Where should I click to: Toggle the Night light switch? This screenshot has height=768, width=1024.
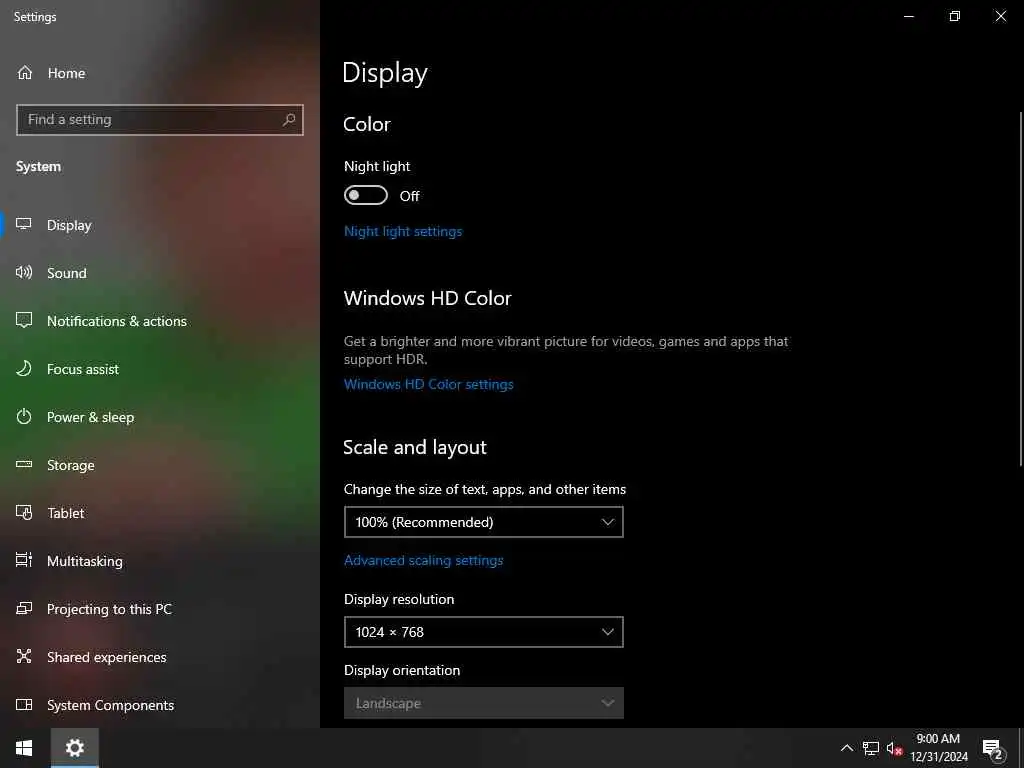coord(366,195)
